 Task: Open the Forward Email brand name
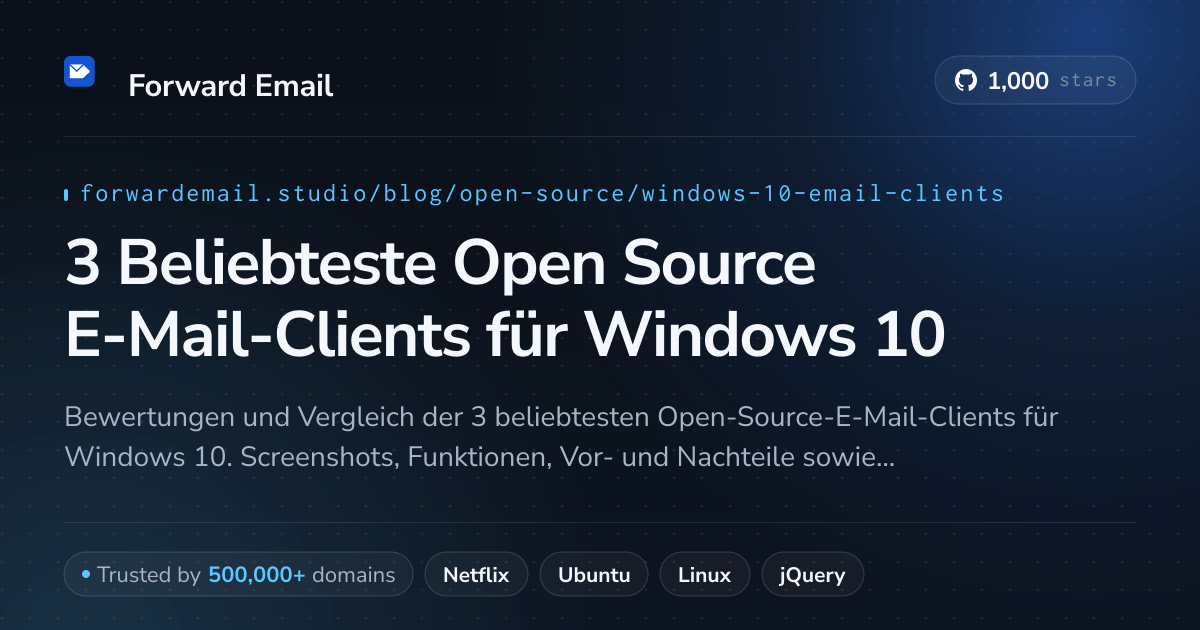[230, 86]
